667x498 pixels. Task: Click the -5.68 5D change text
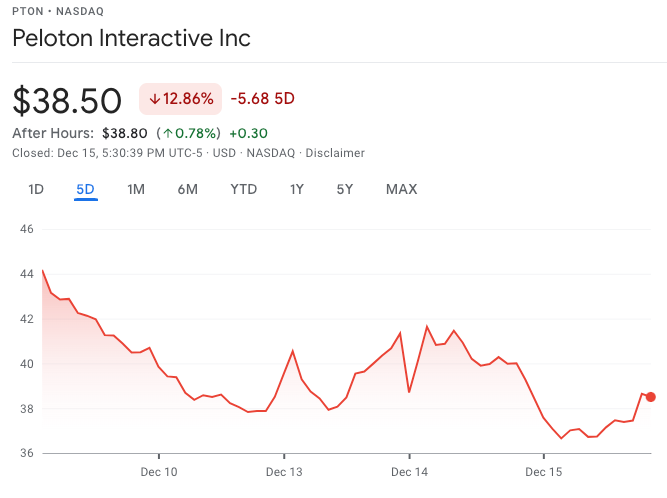(262, 99)
